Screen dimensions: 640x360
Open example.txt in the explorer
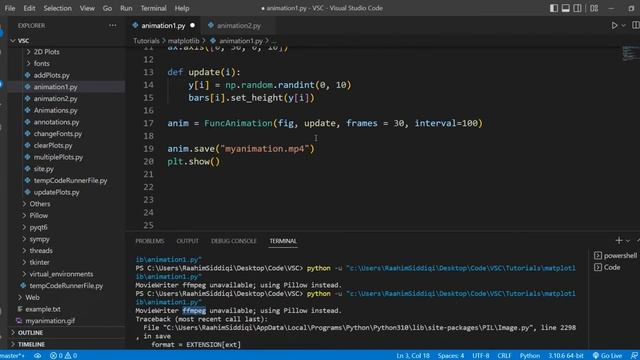click(x=43, y=309)
